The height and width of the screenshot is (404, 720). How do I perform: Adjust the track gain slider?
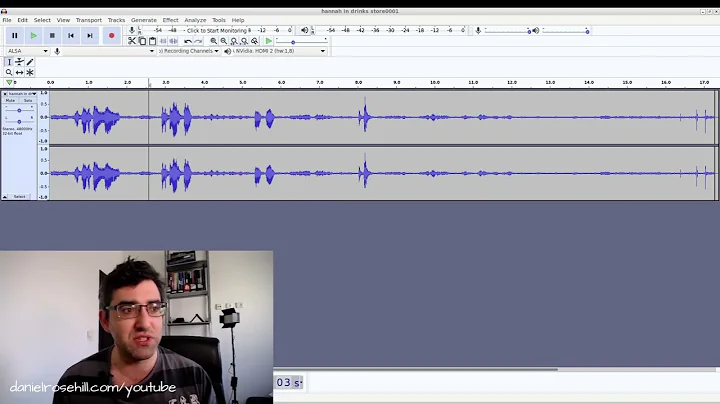19,110
